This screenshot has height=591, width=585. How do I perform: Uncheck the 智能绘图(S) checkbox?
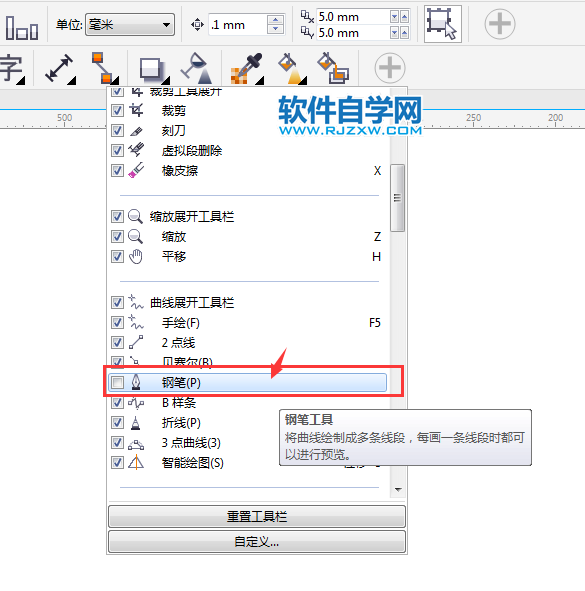coord(117,462)
